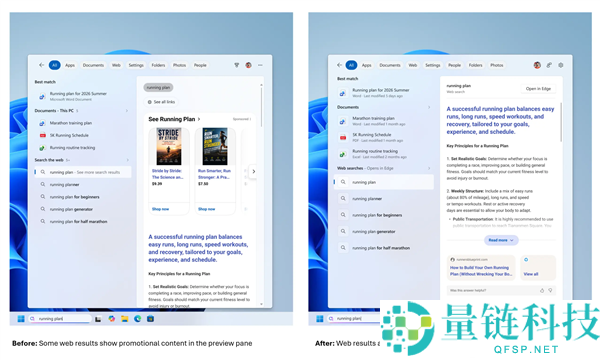Click the Word icon beside Marathon training plan in Before panel
The height and width of the screenshot is (360, 600).
click(x=42, y=123)
